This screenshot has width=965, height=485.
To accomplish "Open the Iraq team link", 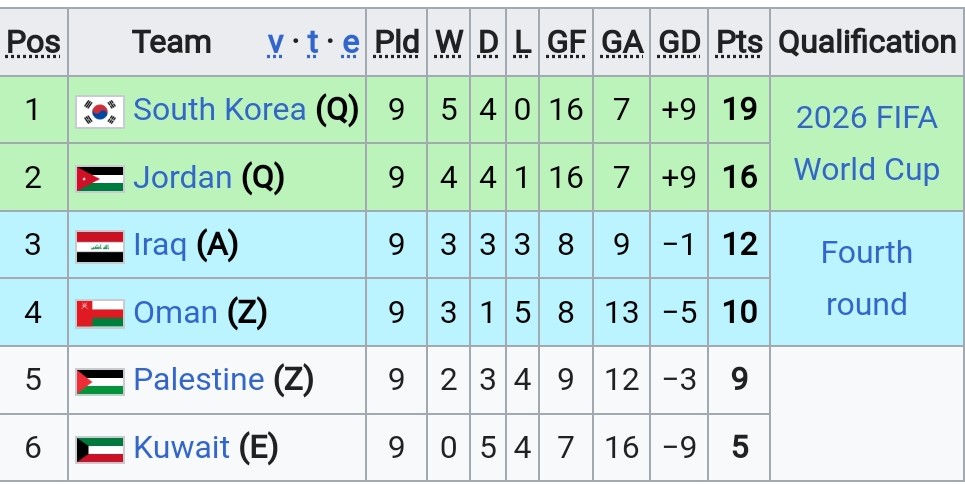I will pos(160,246).
